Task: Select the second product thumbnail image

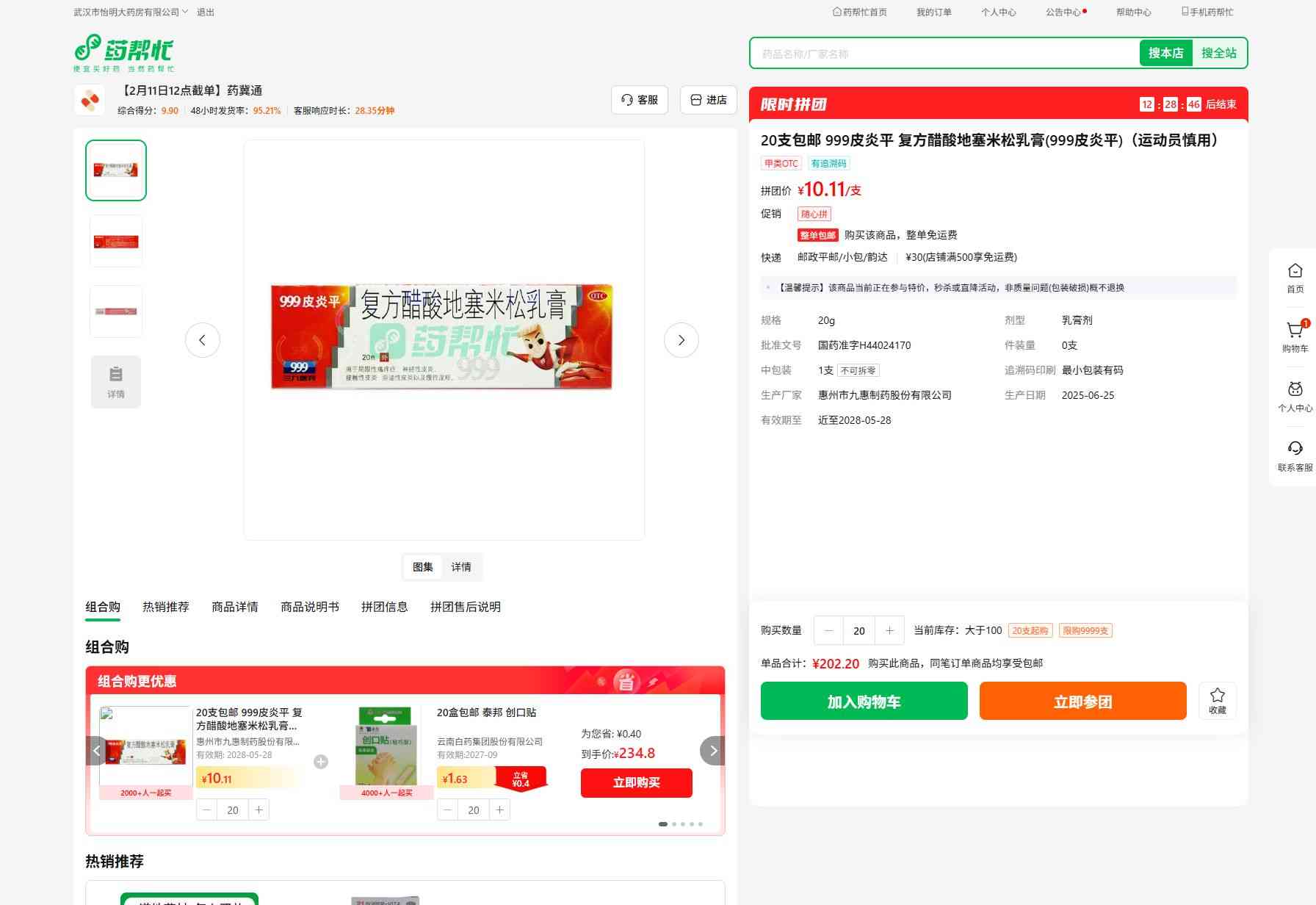Action: pos(116,241)
